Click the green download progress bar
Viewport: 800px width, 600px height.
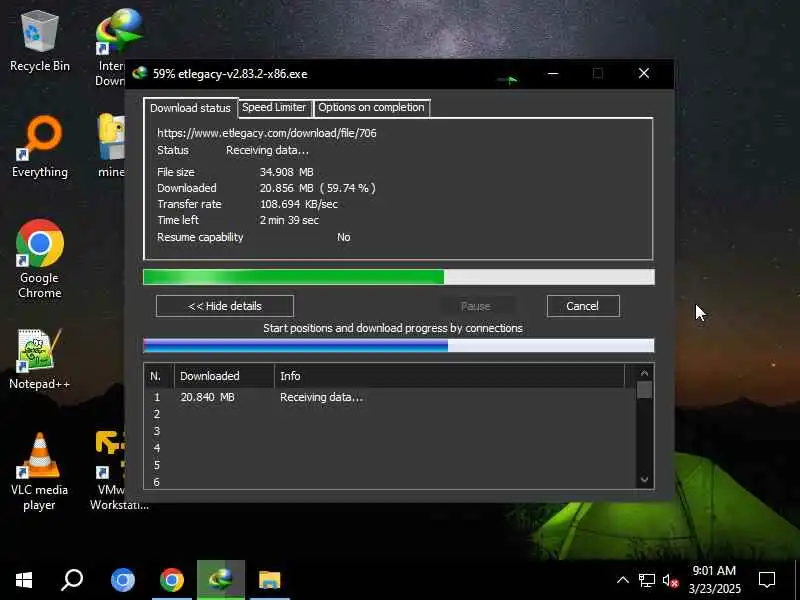tap(398, 277)
